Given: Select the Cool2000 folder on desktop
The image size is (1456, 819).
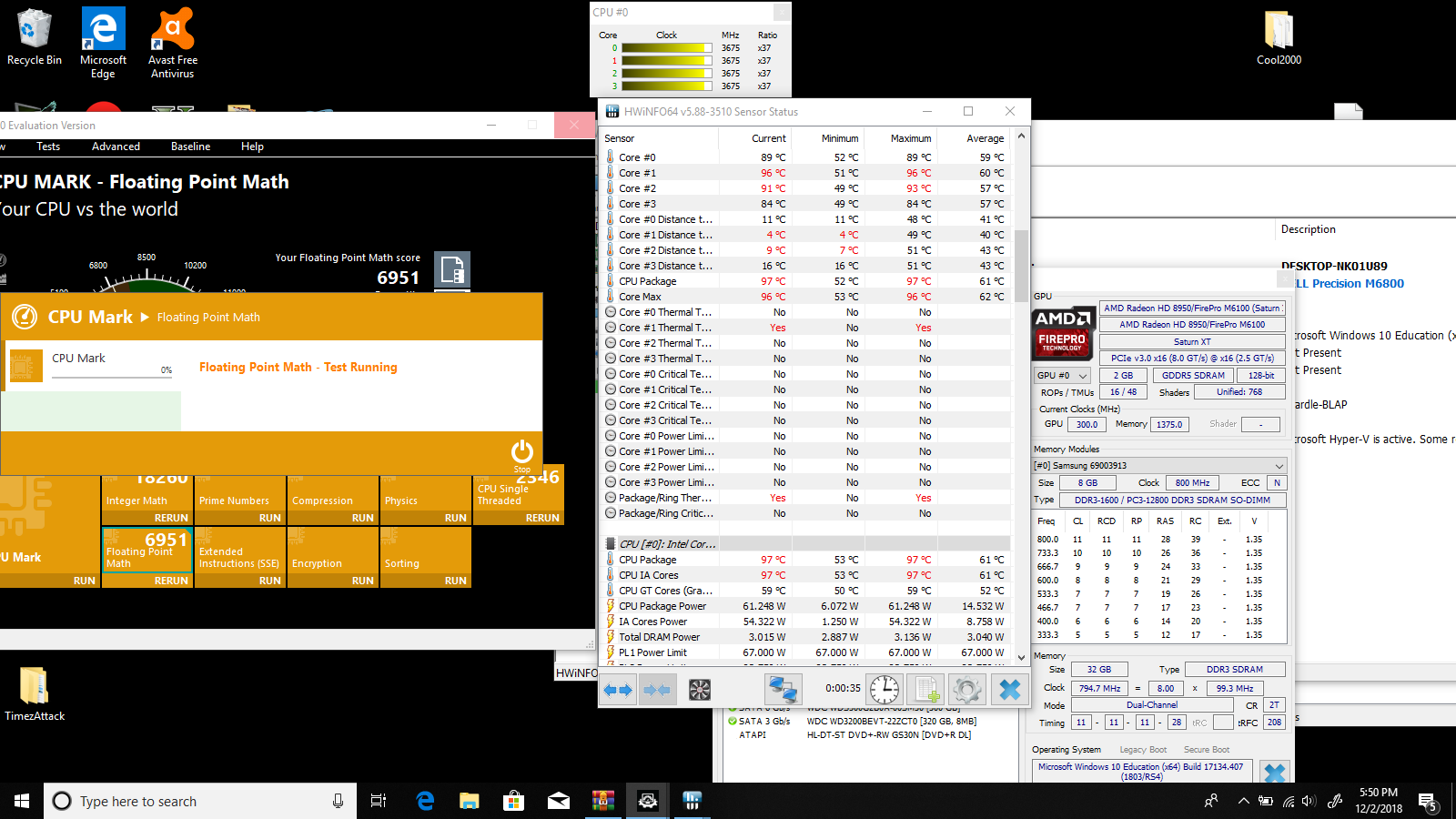Looking at the screenshot, I should [x=1279, y=38].
